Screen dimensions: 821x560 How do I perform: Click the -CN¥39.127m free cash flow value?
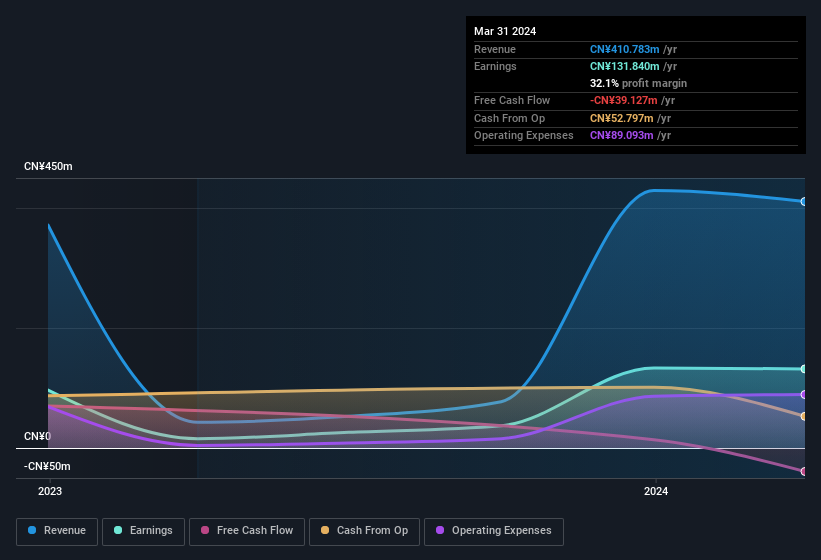(623, 100)
